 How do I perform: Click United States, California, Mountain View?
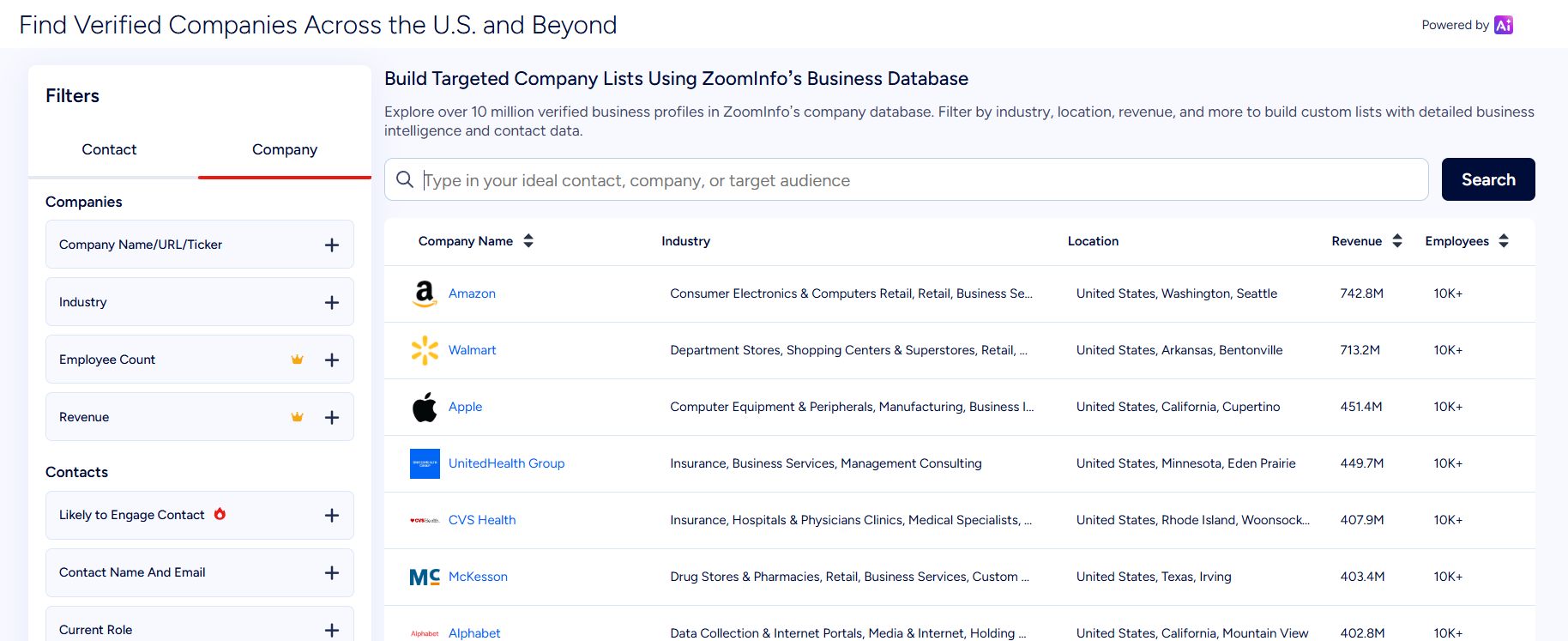[x=1192, y=633]
